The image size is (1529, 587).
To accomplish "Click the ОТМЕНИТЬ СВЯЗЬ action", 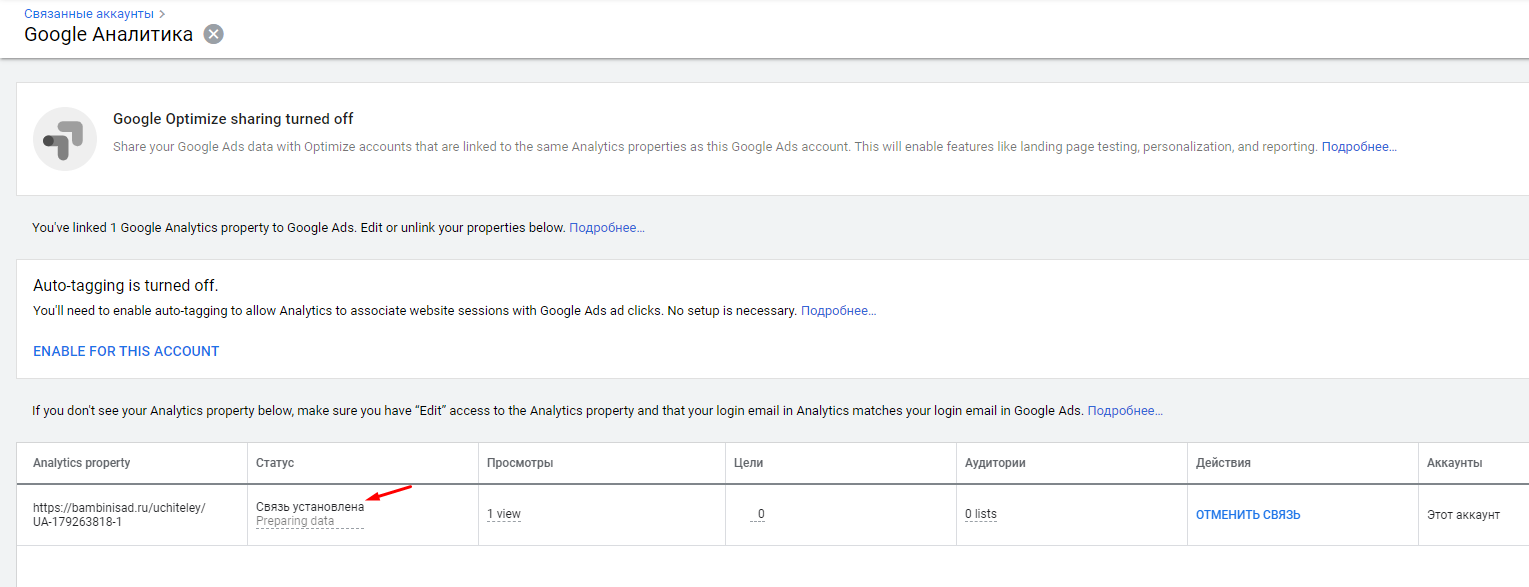I will (1248, 515).
